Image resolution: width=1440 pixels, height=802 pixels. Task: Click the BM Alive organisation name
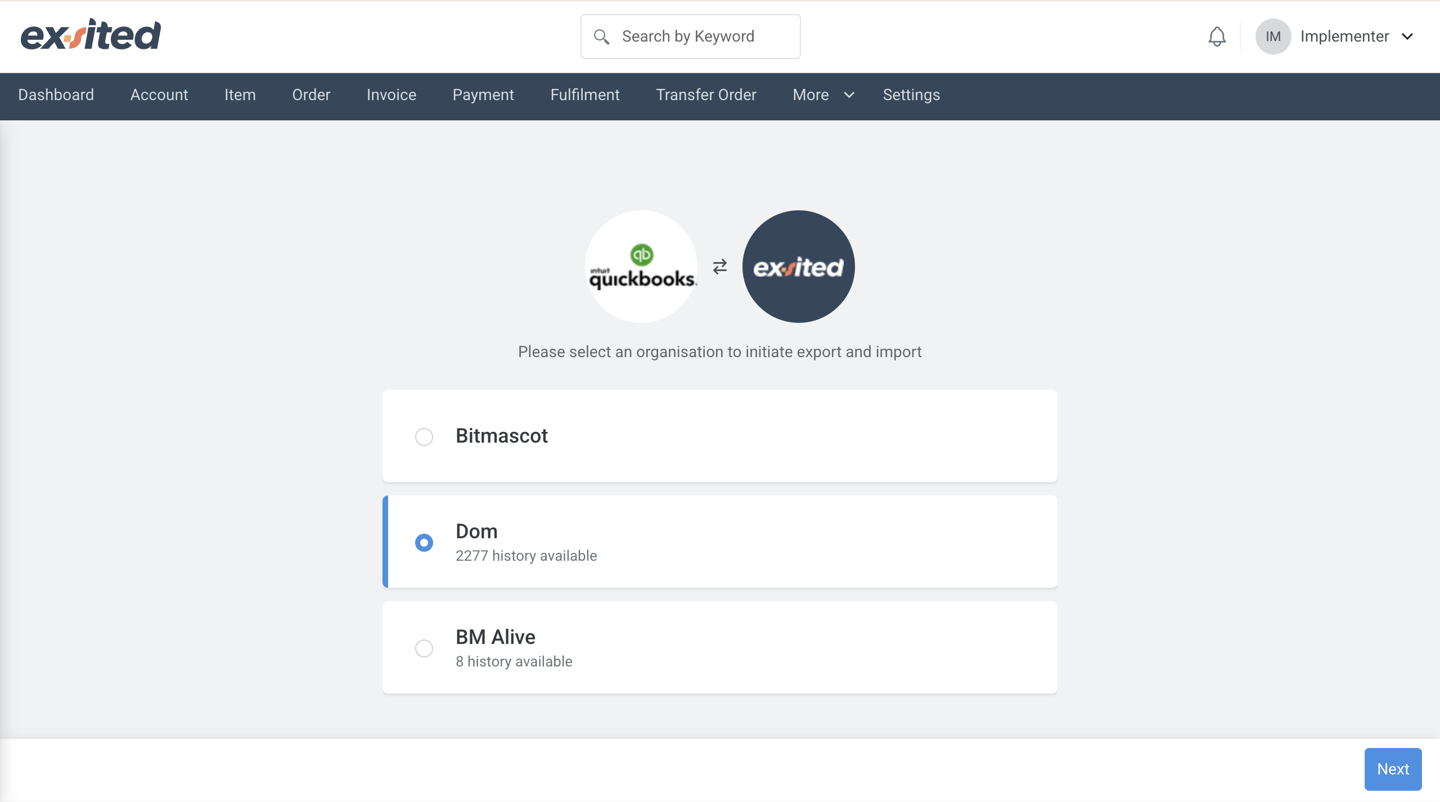click(x=495, y=637)
